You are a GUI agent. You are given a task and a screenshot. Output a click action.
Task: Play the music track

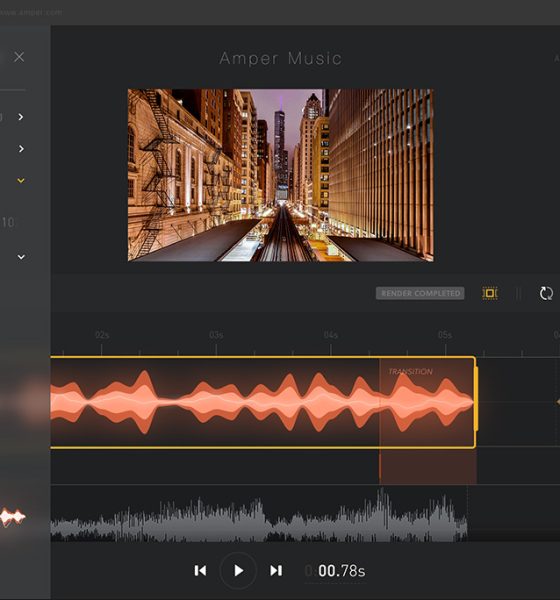[x=238, y=571]
